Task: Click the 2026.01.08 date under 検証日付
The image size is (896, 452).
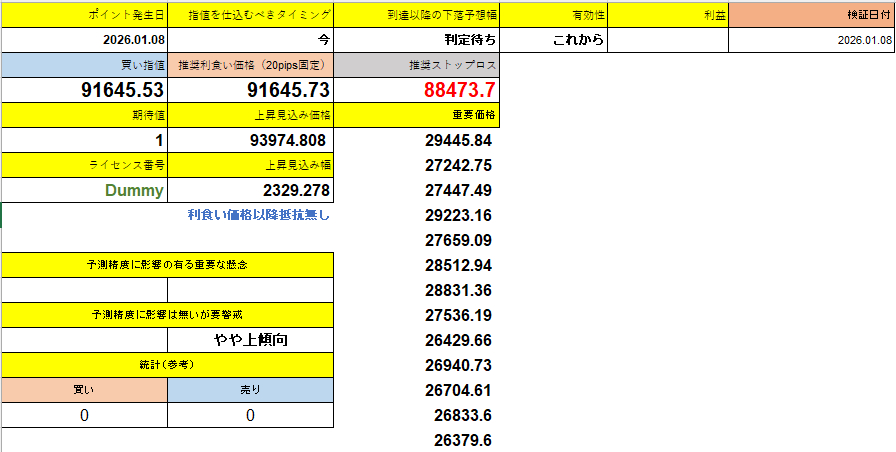Action: point(812,40)
